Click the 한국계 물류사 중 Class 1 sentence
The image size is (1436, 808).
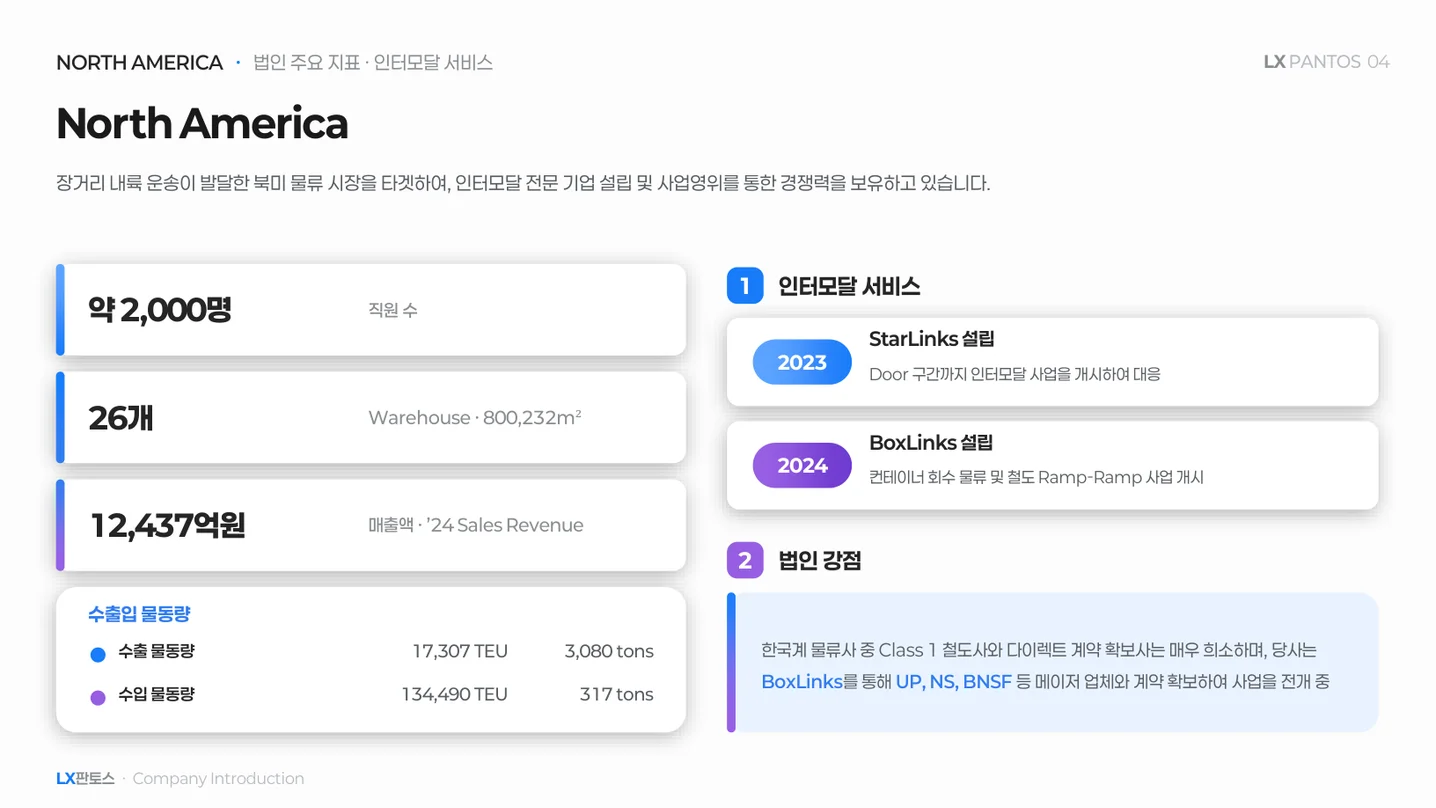point(1039,650)
